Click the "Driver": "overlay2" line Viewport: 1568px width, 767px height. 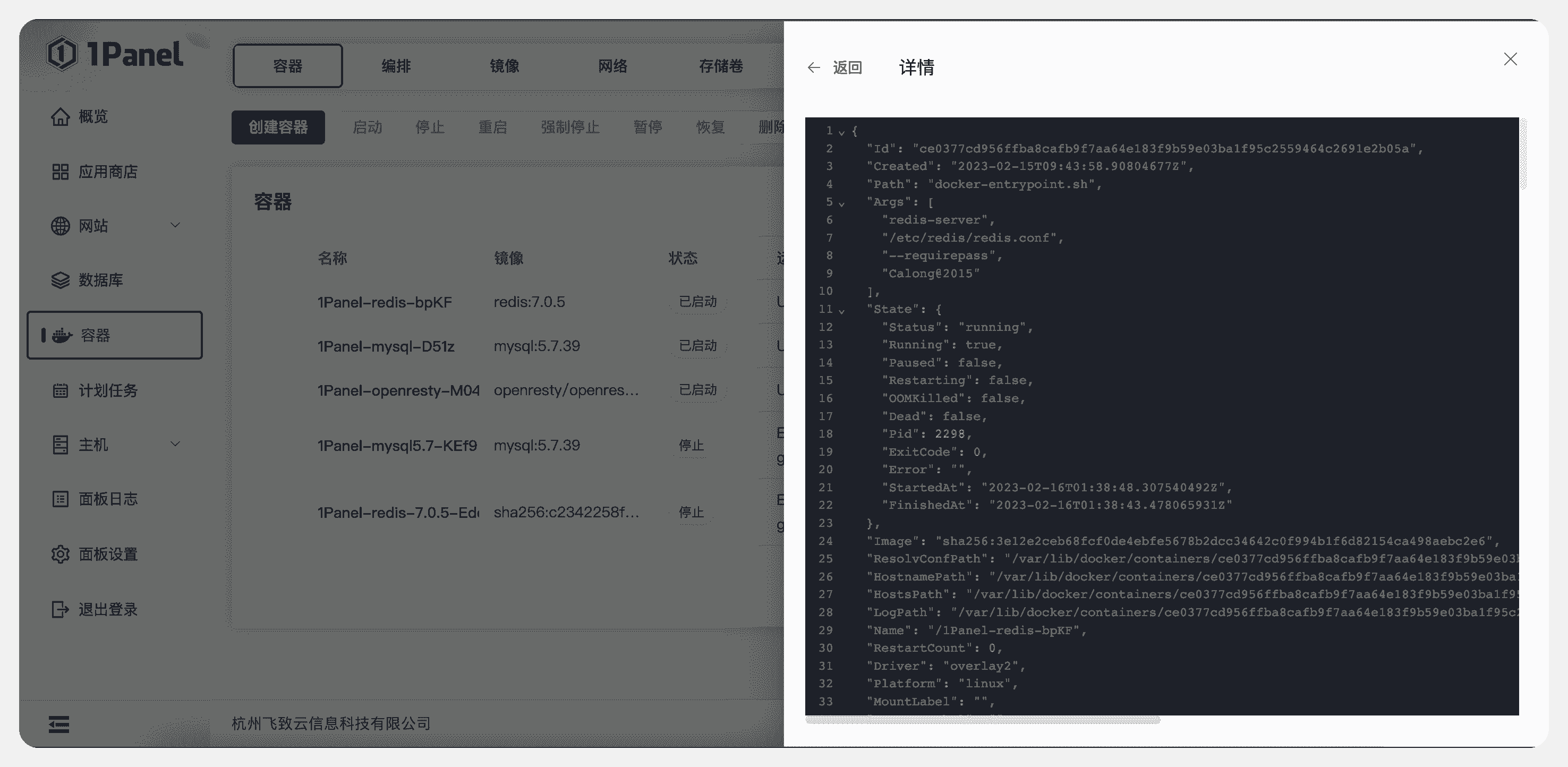tap(946, 667)
